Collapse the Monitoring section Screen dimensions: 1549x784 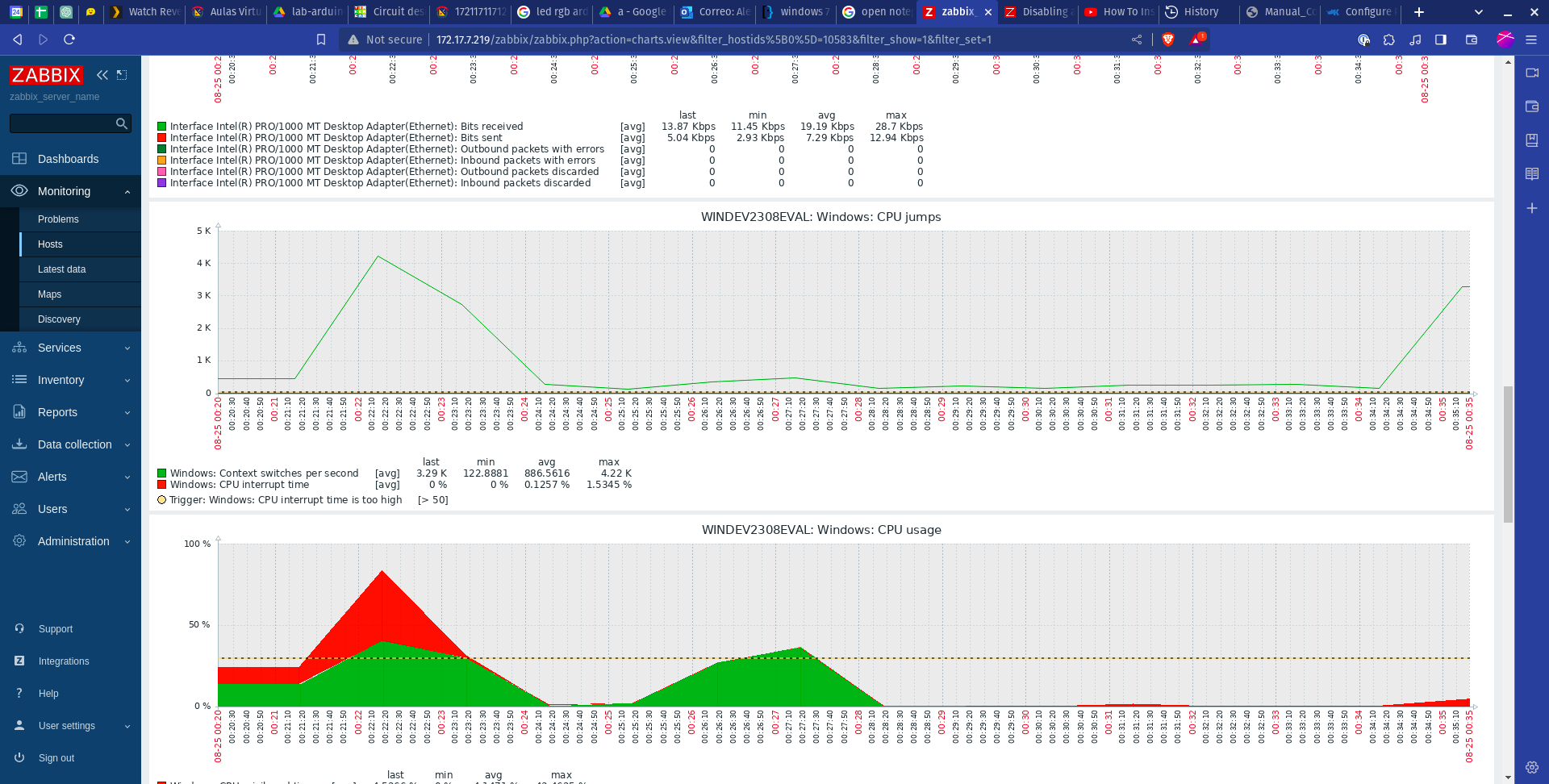[127, 192]
